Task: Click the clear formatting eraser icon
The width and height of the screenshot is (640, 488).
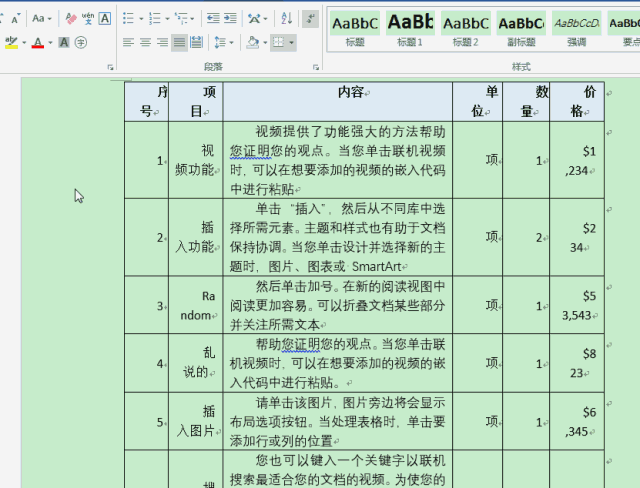Action: tap(71, 18)
